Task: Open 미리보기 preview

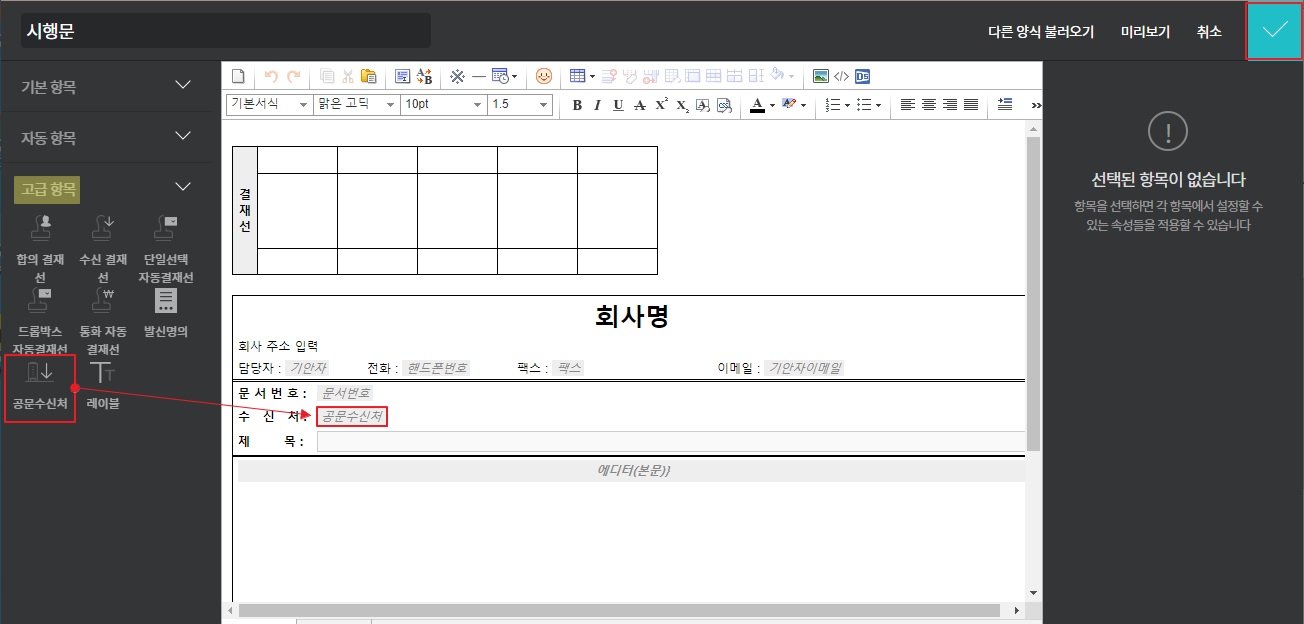Action: (x=1145, y=32)
